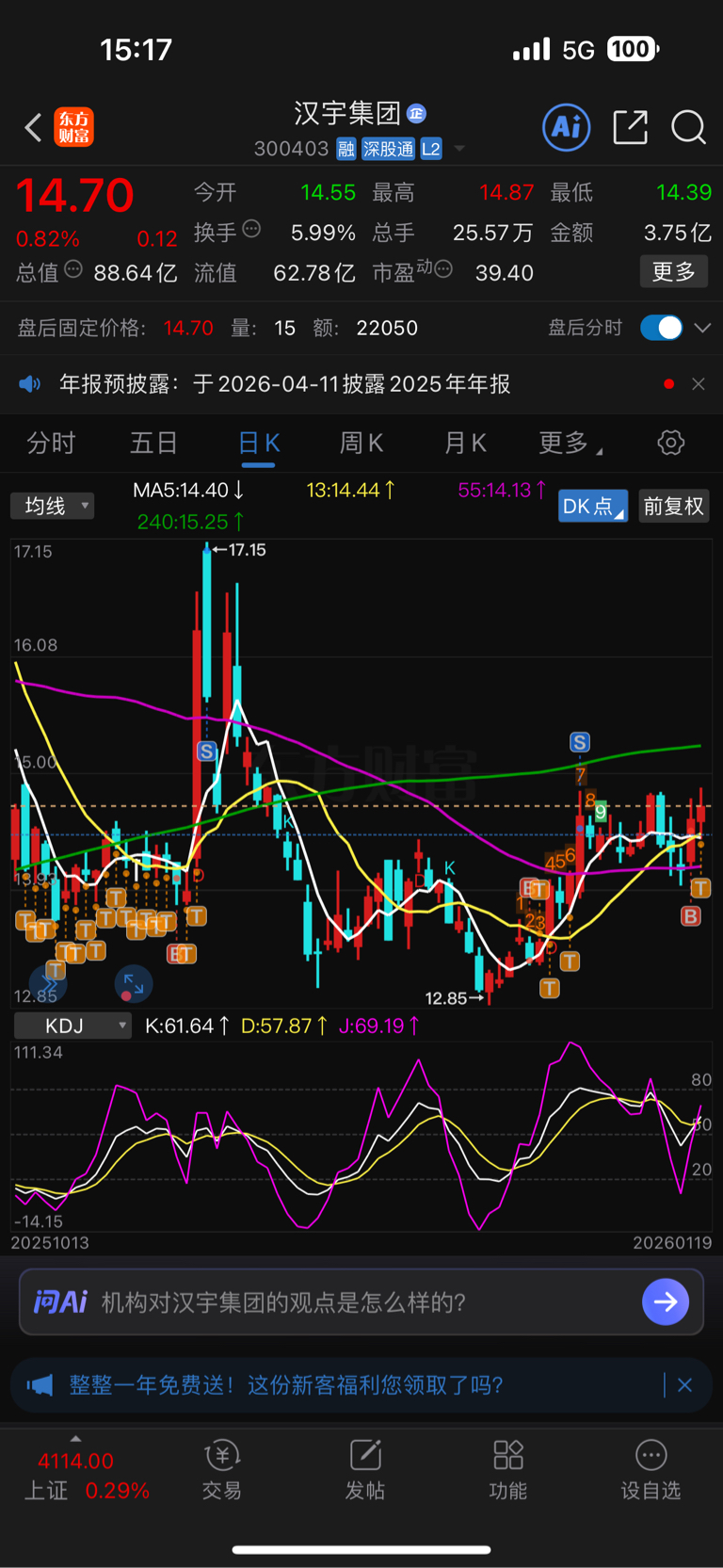Open the 均线 indicator dropdown
Viewport: 723px width, 1568px height.
[x=53, y=506]
